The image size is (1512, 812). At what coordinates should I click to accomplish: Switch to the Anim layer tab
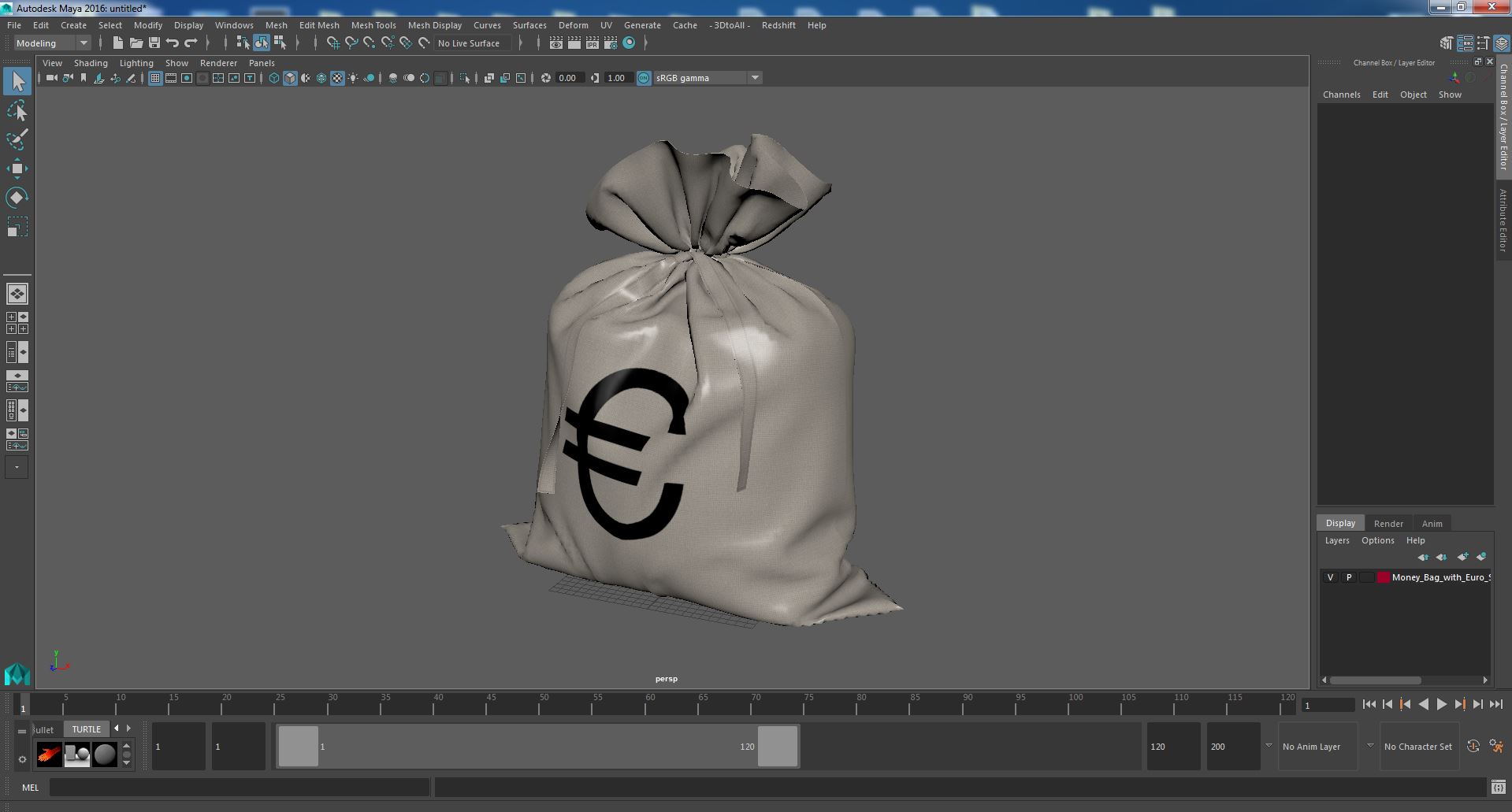pyautogui.click(x=1432, y=524)
